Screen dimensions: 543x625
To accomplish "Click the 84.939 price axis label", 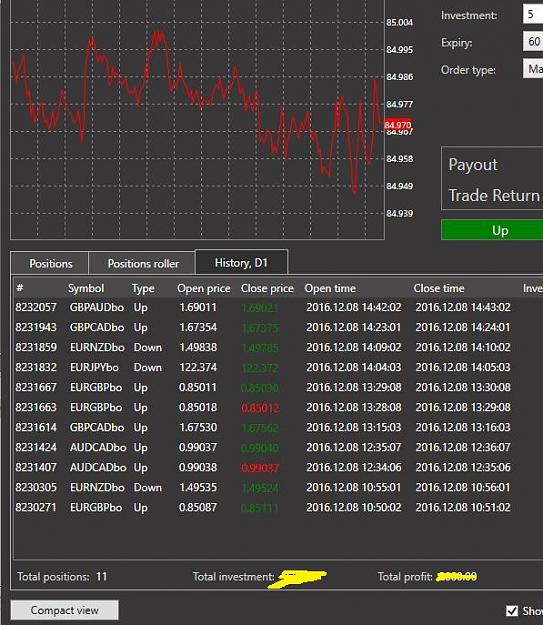I will point(399,213).
